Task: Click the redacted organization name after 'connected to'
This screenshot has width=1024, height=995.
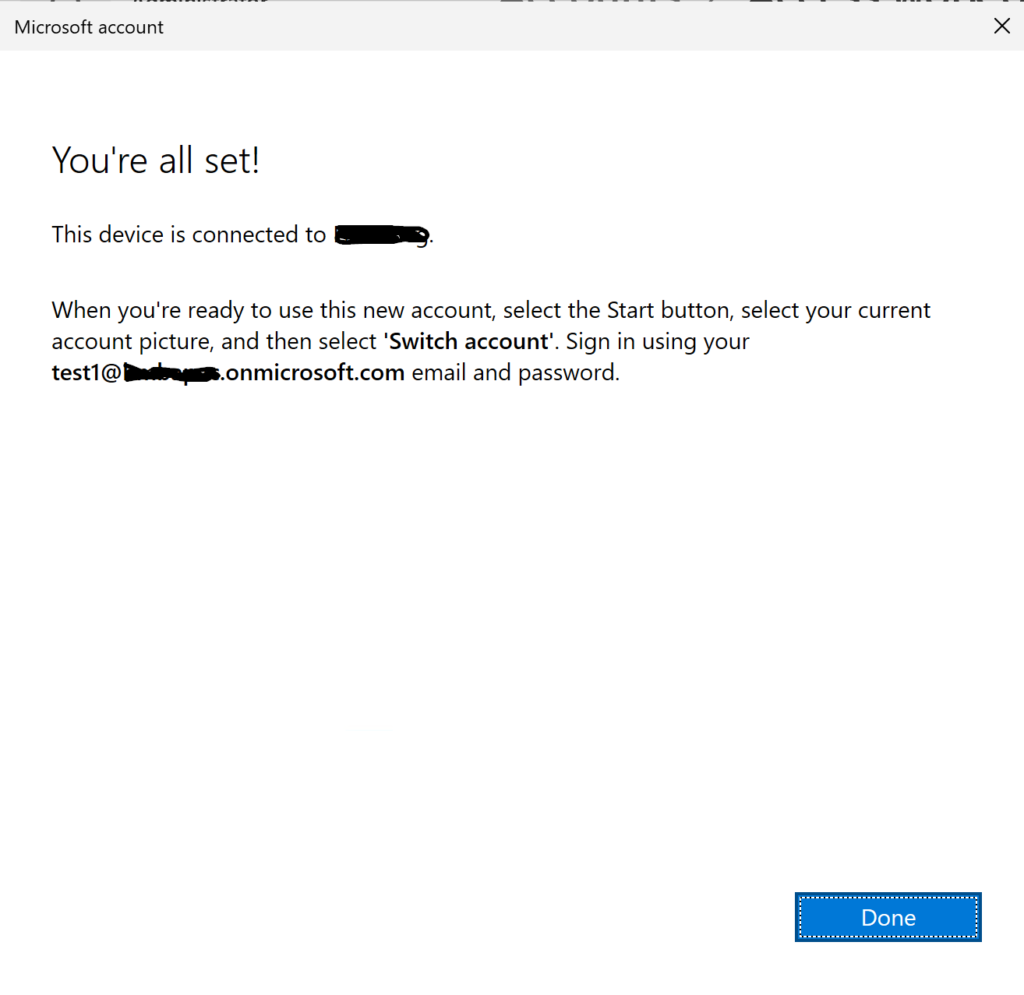Action: (381, 235)
